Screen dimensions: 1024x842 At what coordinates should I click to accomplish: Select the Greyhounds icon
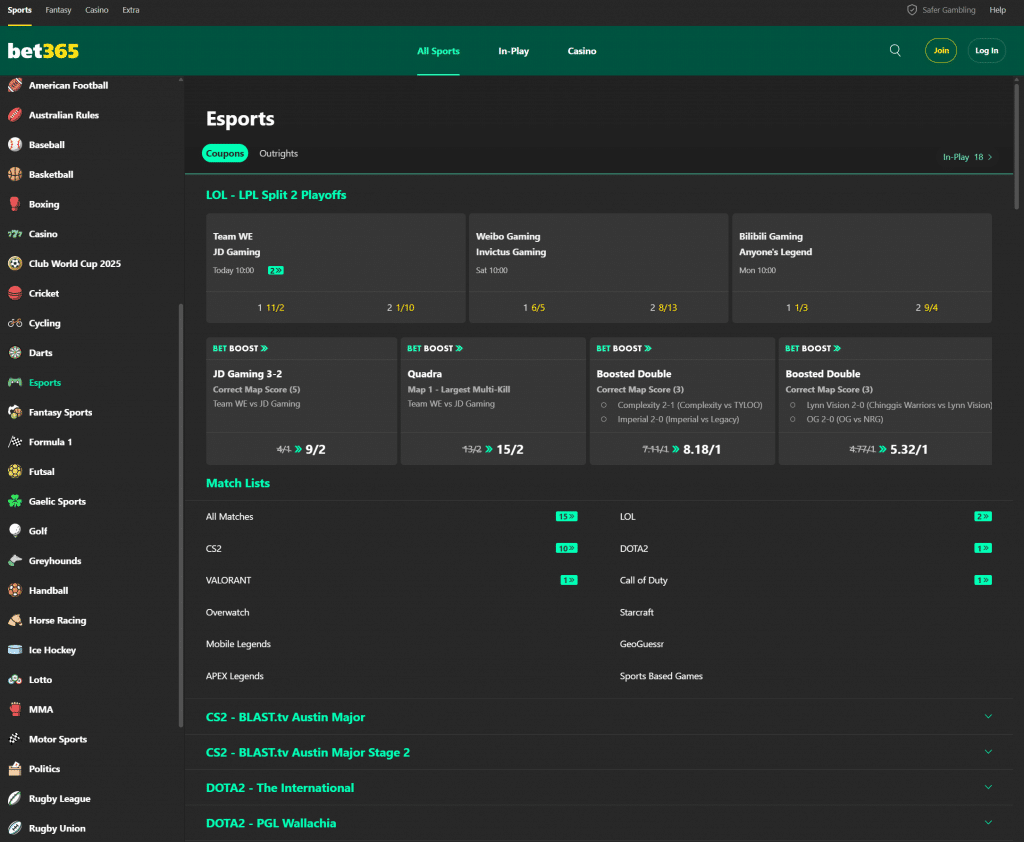pos(15,560)
